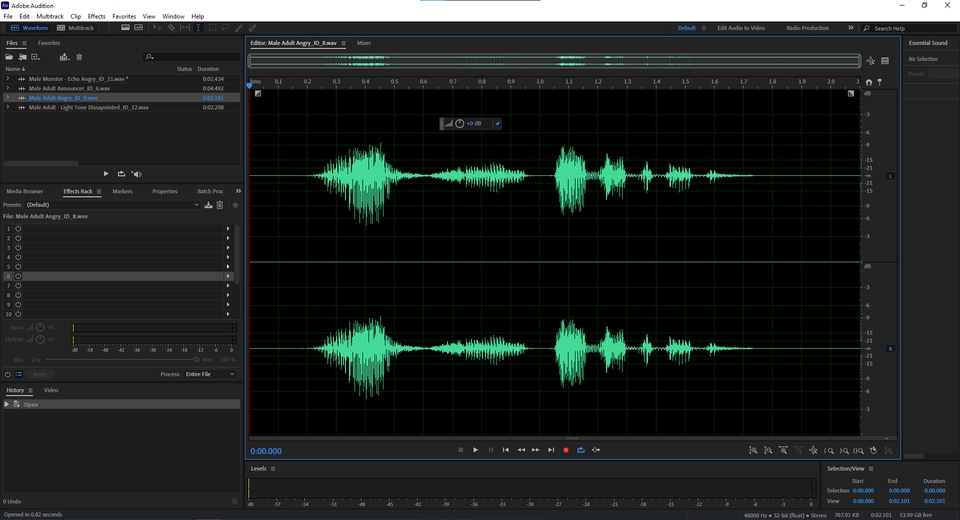Click Zoom In Amplitude icon

click(x=753, y=450)
